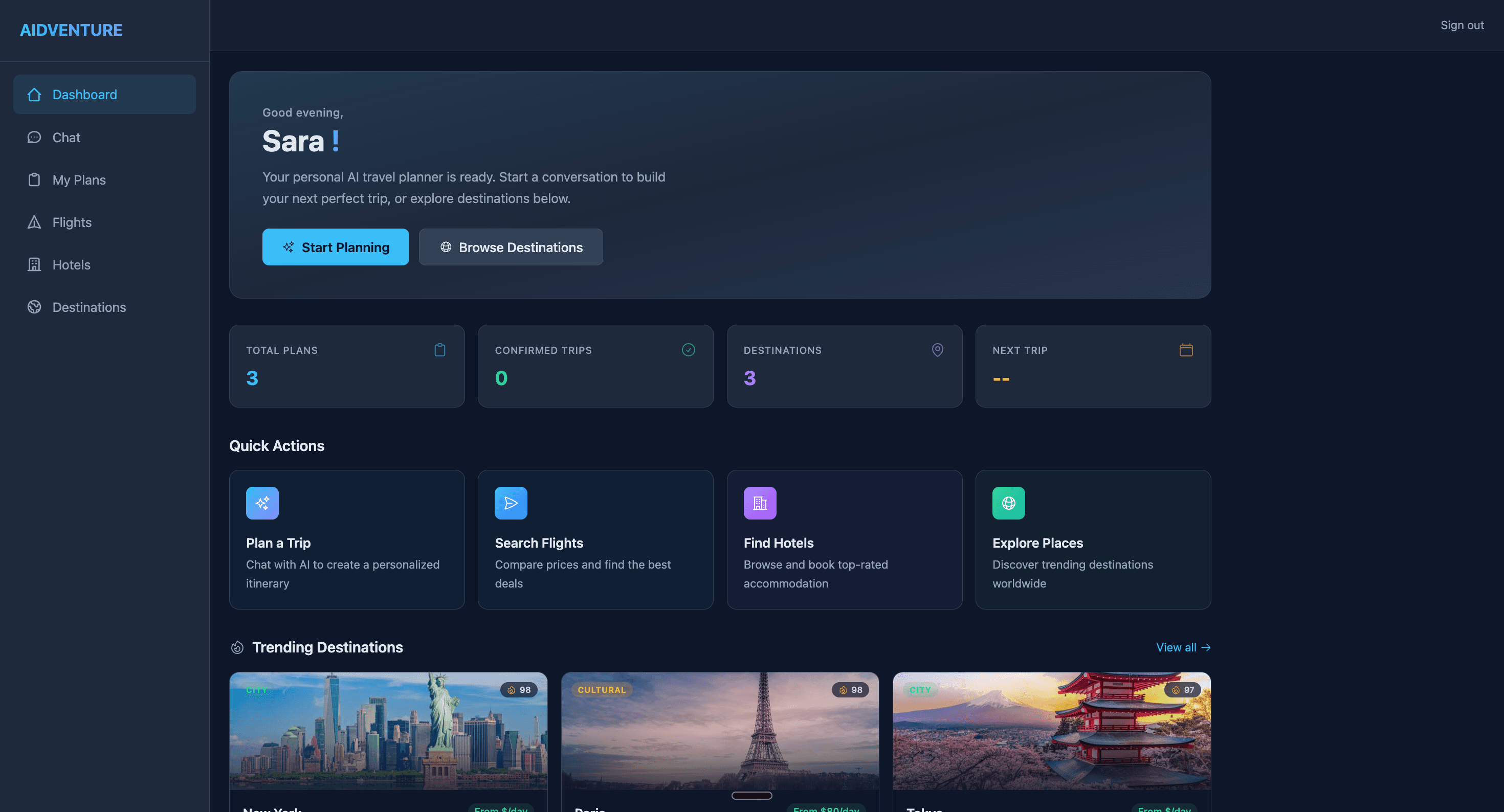This screenshot has width=1504, height=812.
Task: Click the 98 score badge on New York
Action: [x=519, y=690]
